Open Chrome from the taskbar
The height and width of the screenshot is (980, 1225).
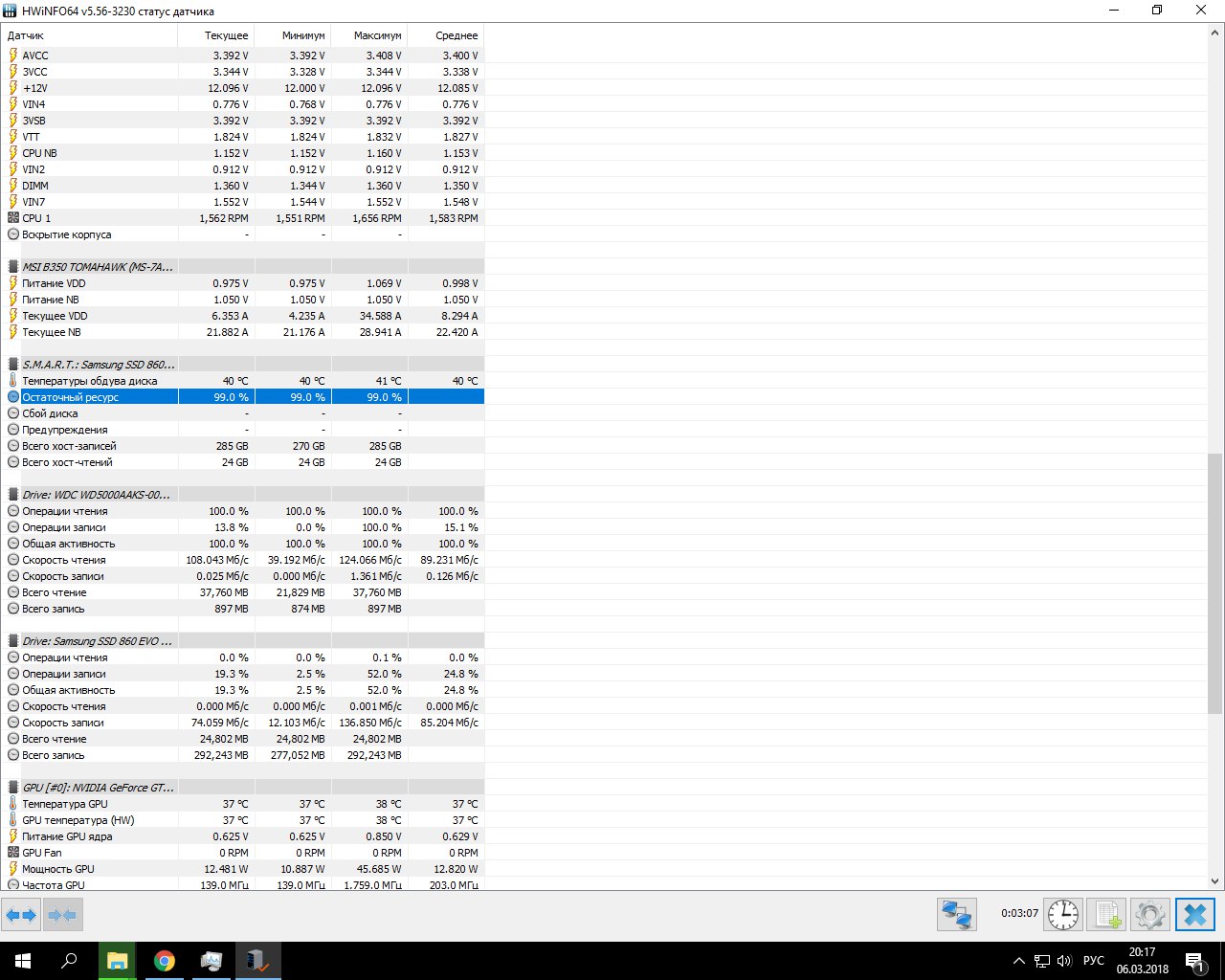[165, 961]
